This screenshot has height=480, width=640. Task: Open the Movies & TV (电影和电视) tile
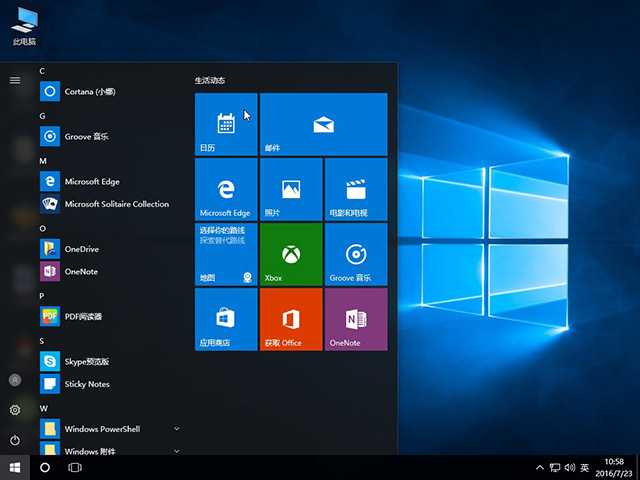[355, 189]
